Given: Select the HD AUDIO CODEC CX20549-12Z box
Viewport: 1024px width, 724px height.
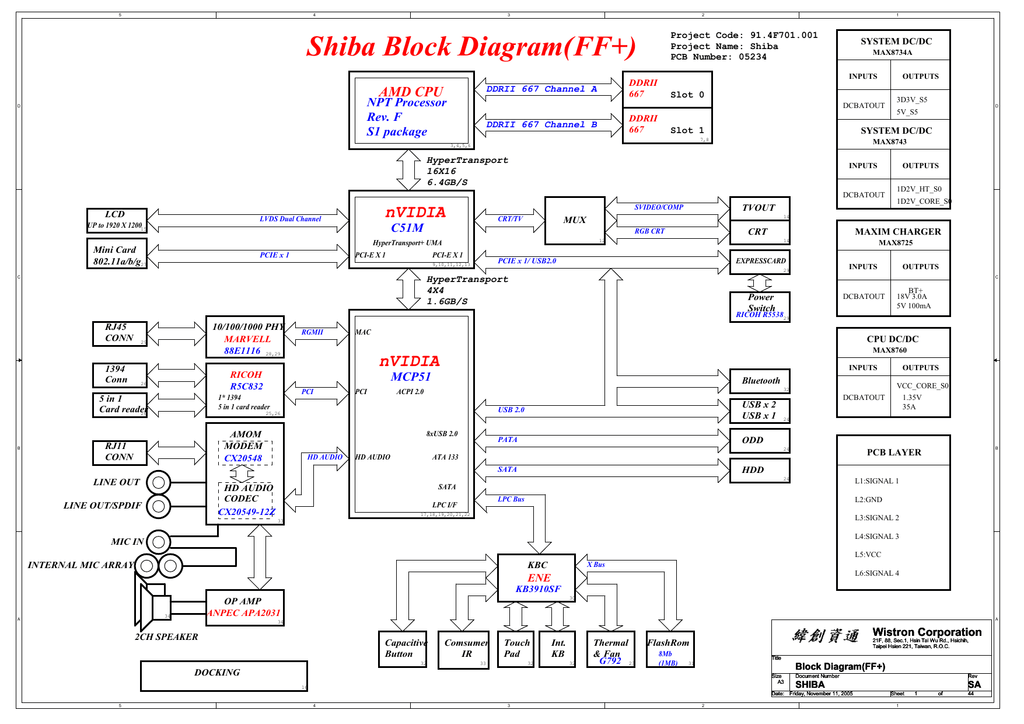Looking at the screenshot, I should (x=245, y=500).
